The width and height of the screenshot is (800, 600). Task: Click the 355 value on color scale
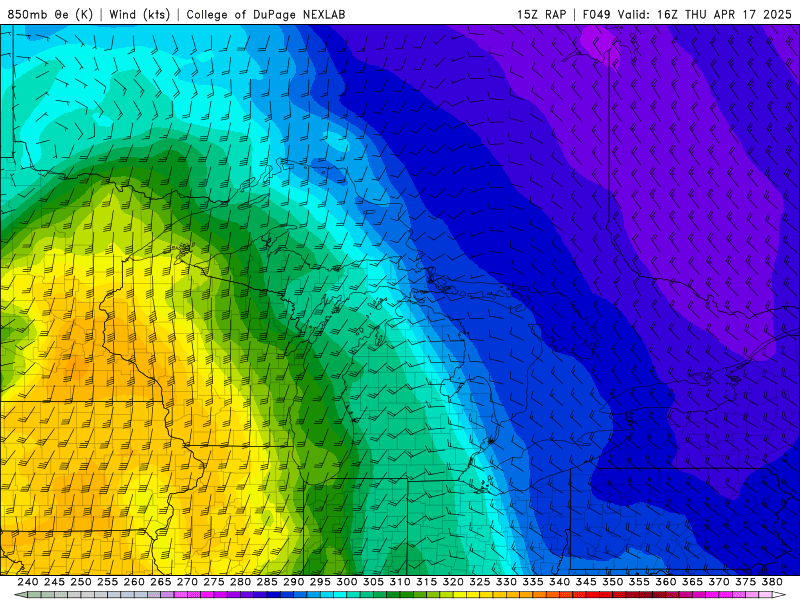click(x=639, y=582)
